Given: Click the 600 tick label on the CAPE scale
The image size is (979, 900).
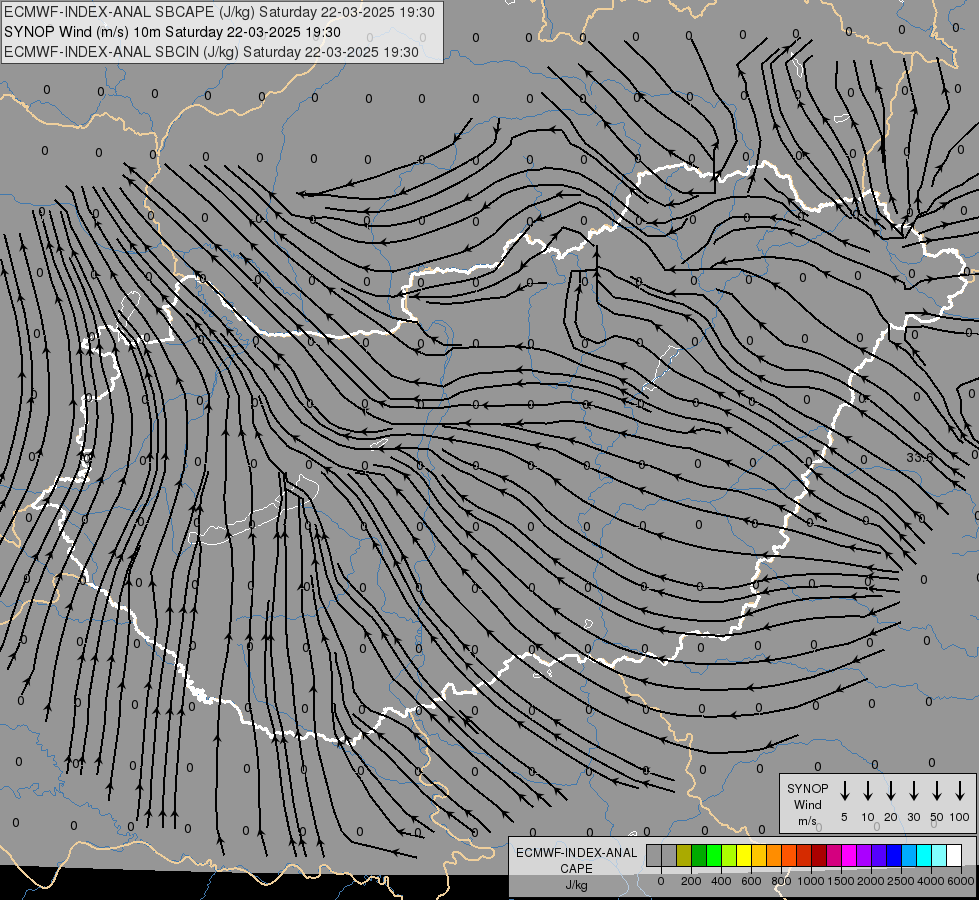Looking at the screenshot, I should [751, 881].
